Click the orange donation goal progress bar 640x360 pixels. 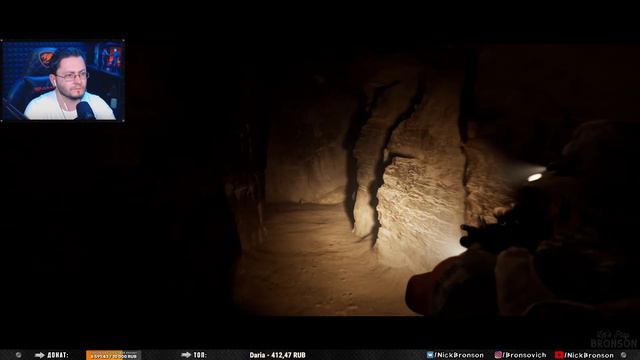click(113, 356)
